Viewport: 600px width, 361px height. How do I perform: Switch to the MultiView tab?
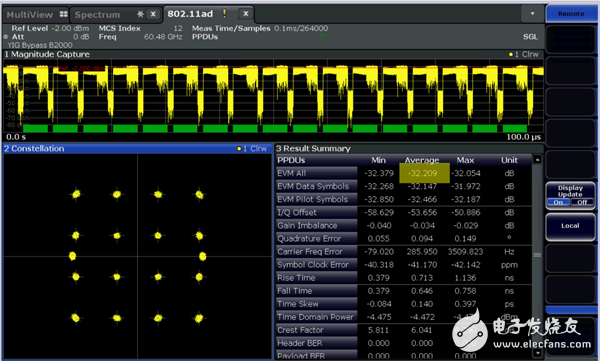click(x=36, y=15)
